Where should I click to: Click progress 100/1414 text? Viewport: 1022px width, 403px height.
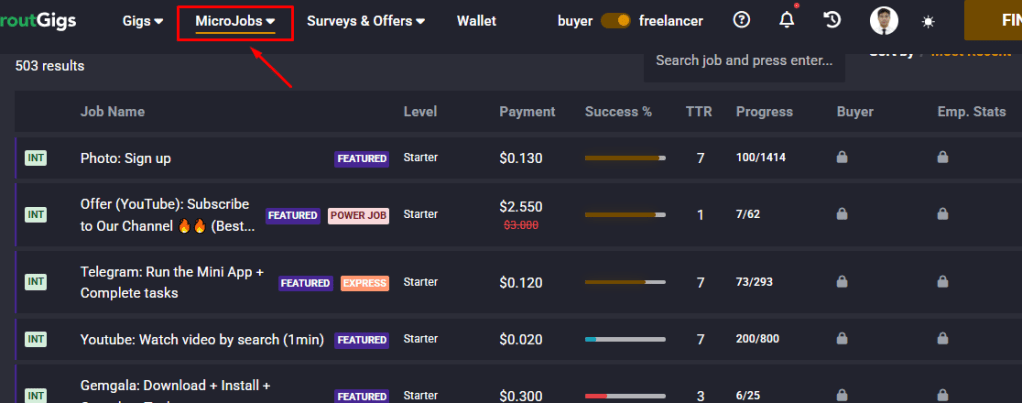761,157
